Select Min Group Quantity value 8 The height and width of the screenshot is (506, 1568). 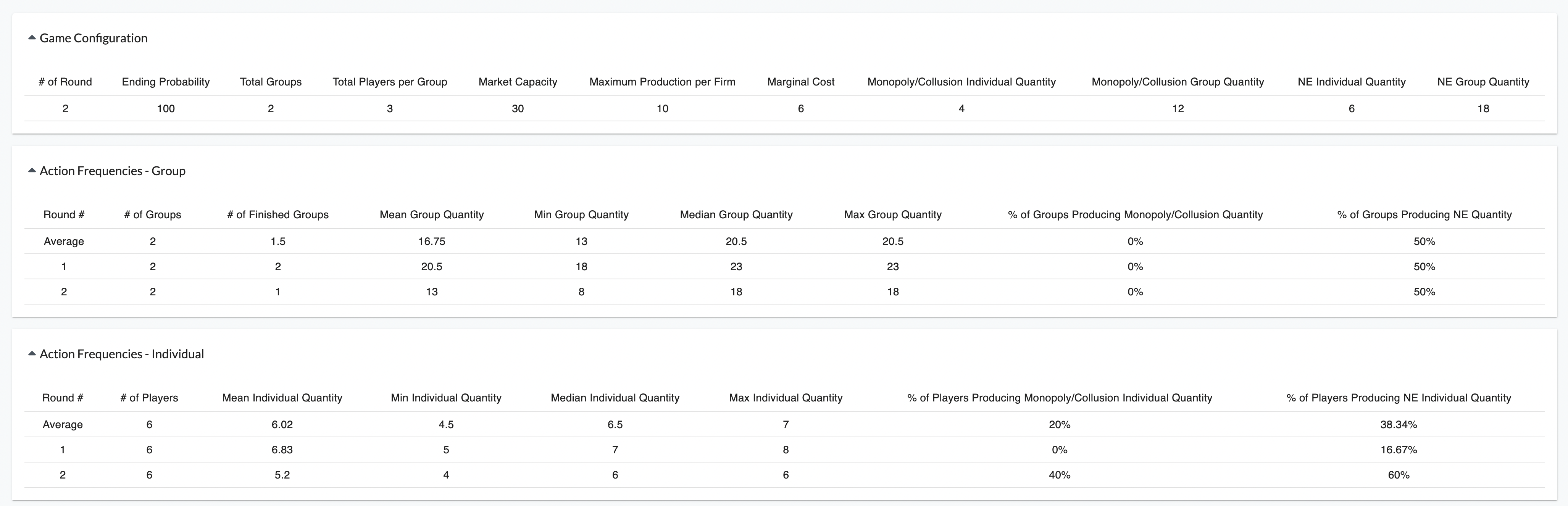(581, 292)
